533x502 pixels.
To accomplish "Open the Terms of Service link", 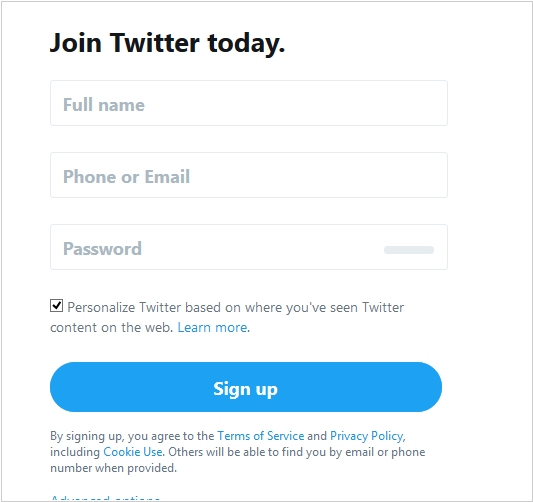I will tap(261, 436).
